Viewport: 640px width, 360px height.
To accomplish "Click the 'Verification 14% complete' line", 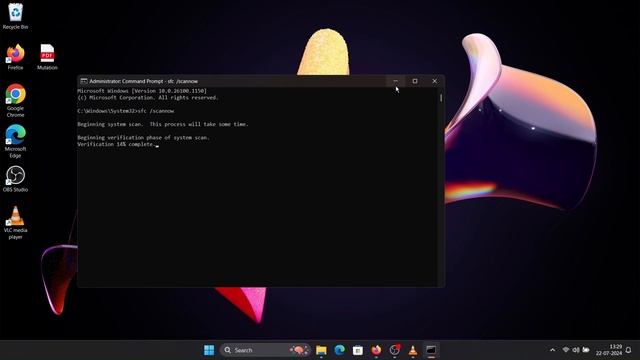I will [x=116, y=144].
